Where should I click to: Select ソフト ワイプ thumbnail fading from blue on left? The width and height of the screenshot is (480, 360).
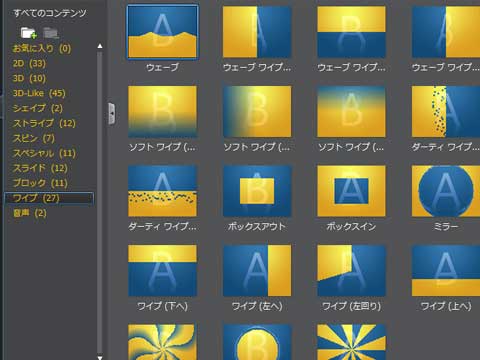click(257, 112)
